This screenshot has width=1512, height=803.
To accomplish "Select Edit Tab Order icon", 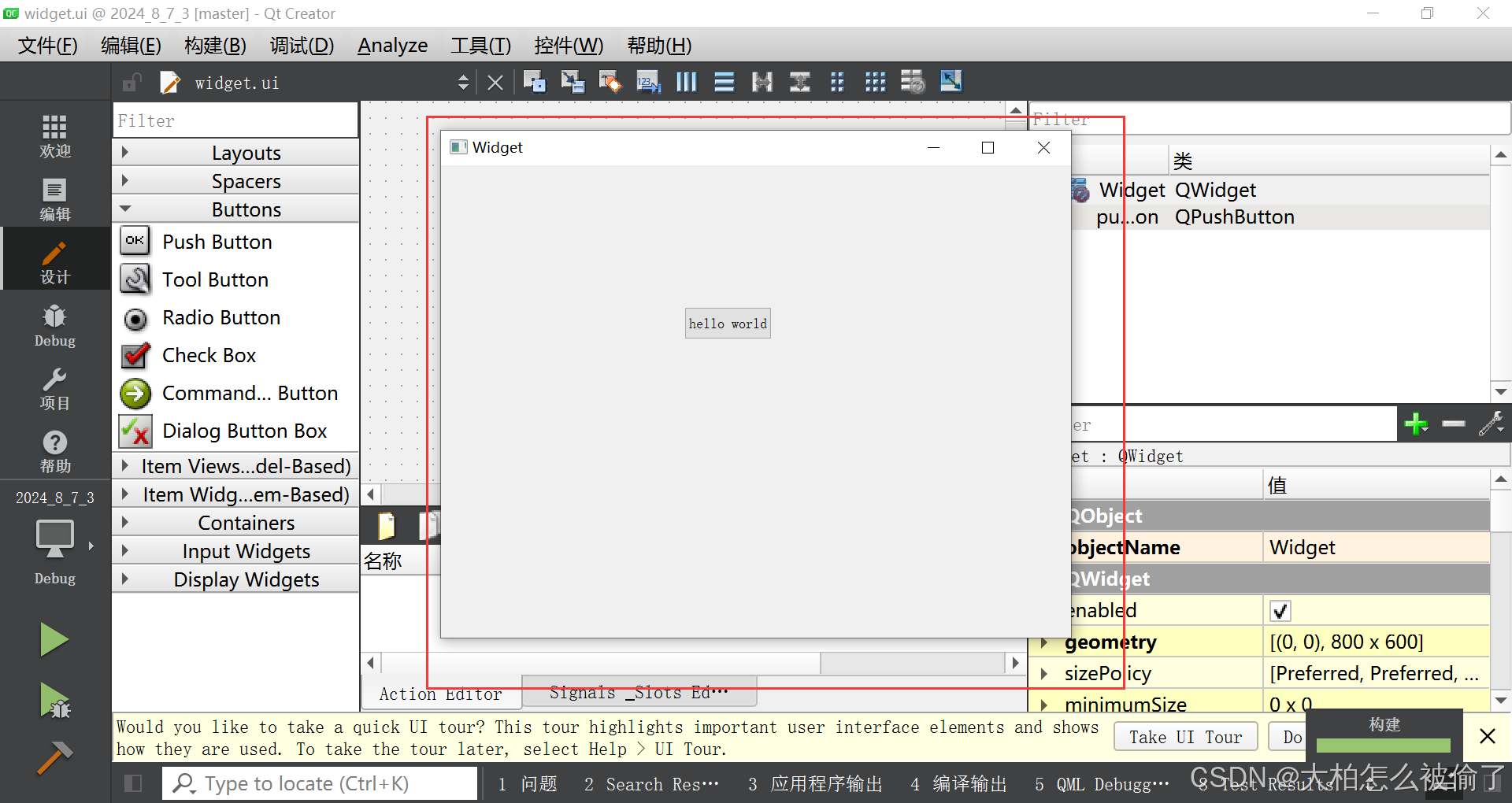I will [648, 82].
